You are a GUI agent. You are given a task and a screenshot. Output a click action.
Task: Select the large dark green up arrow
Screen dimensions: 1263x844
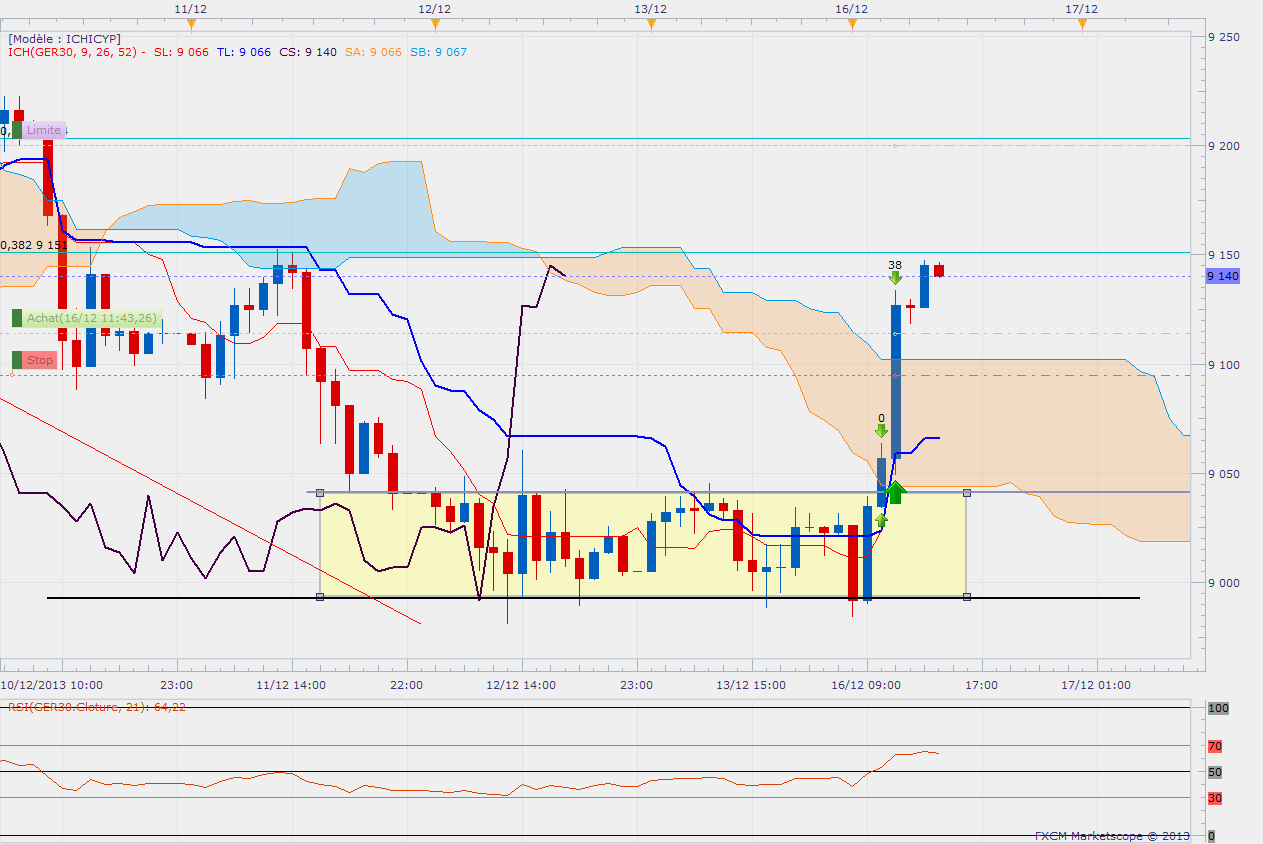895,492
